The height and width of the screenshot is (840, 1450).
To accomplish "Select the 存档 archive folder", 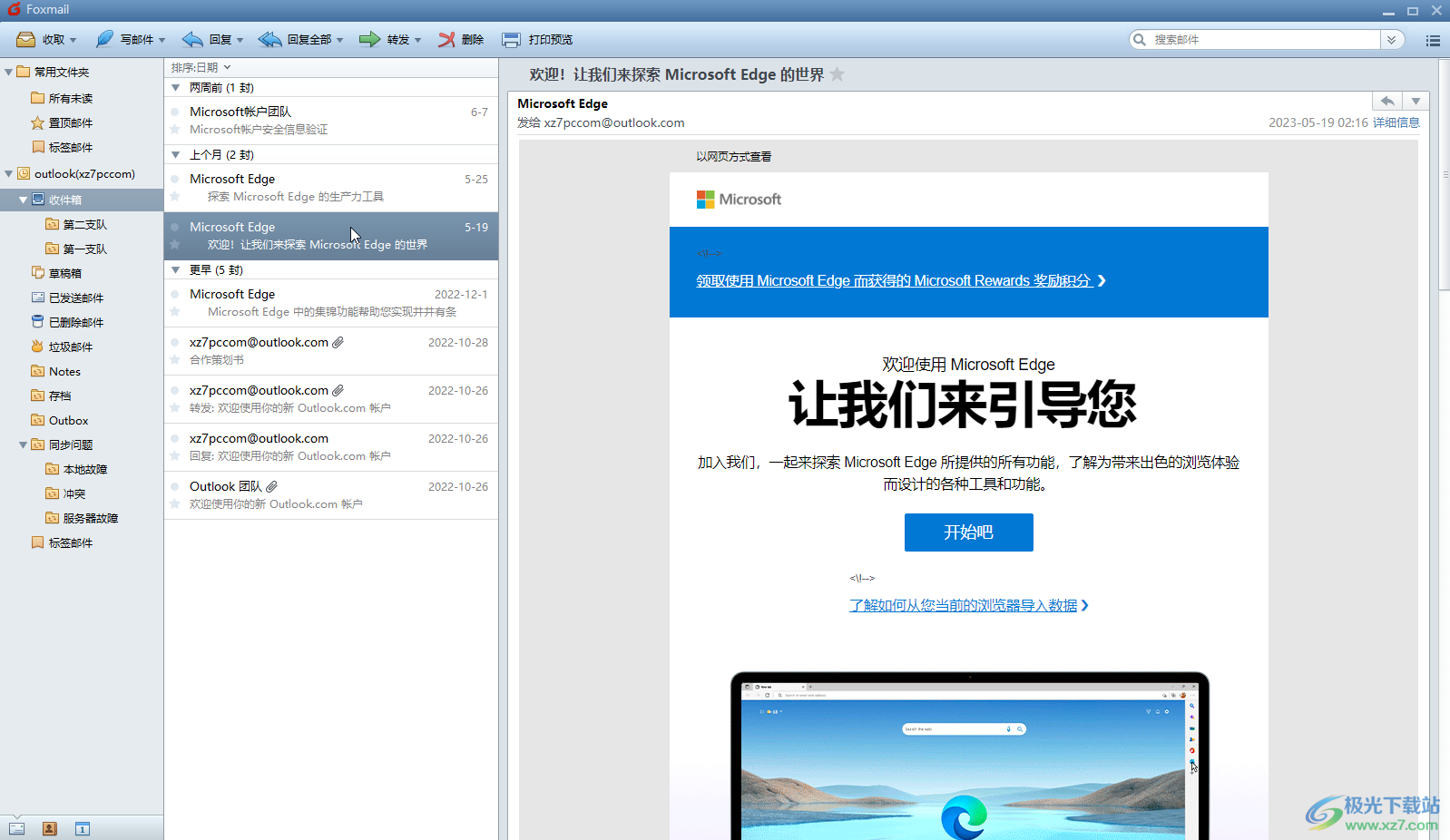I will click(x=52, y=396).
